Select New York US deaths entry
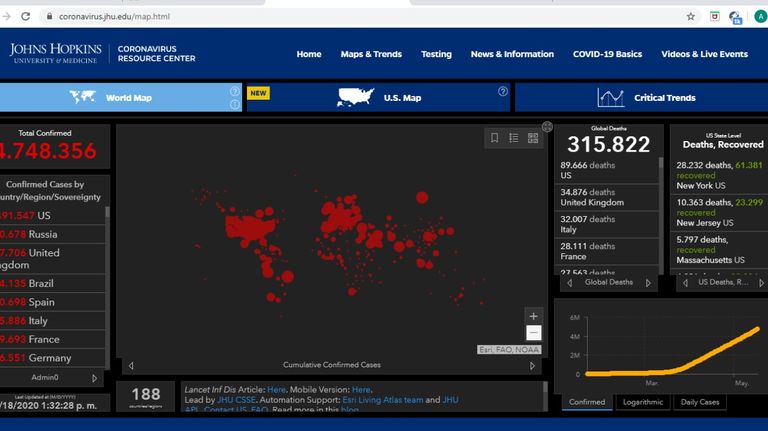 click(x=719, y=175)
